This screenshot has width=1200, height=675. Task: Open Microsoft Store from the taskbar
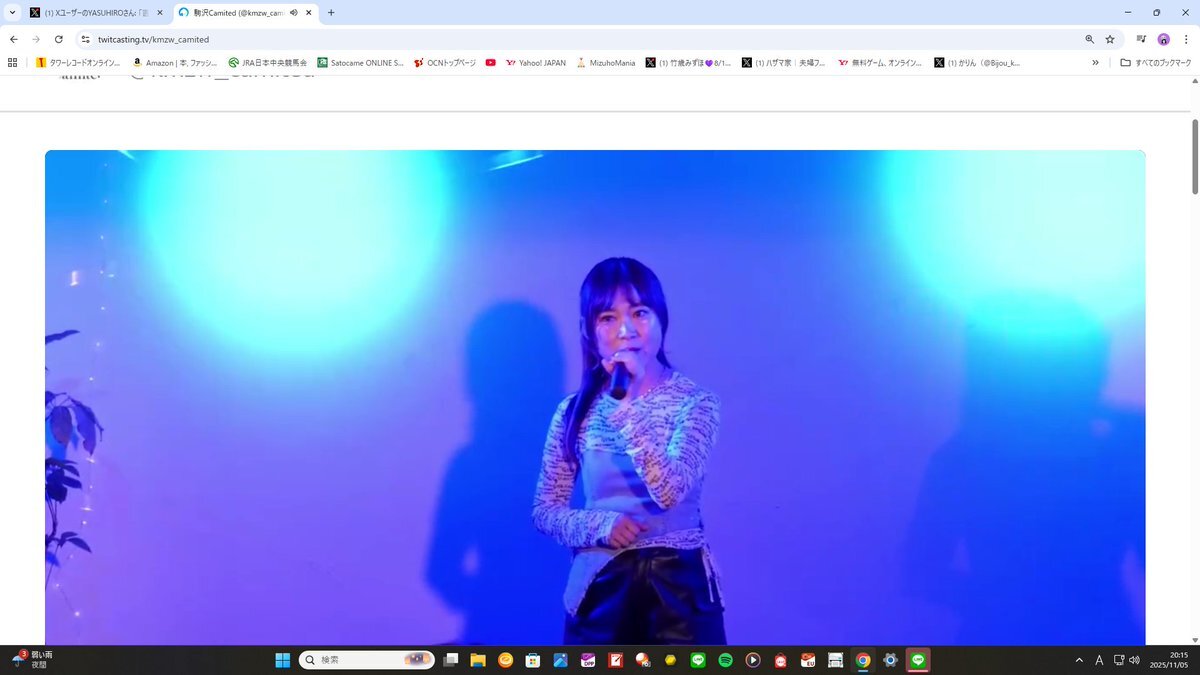pos(533,660)
